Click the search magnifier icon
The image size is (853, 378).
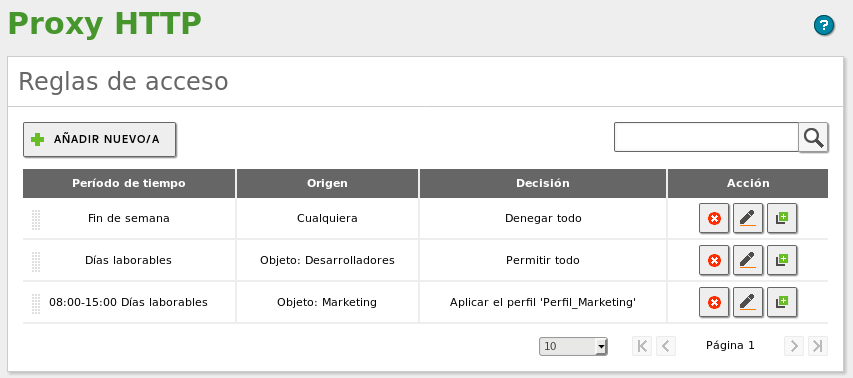click(x=813, y=137)
